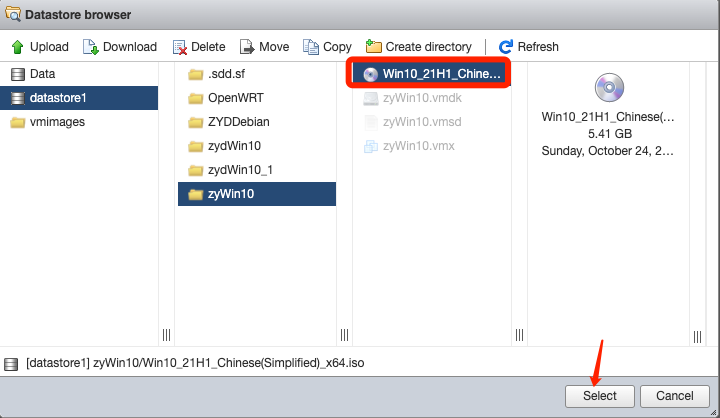
Task: Click the .sdd.sf folder icon
Action: coord(196,74)
